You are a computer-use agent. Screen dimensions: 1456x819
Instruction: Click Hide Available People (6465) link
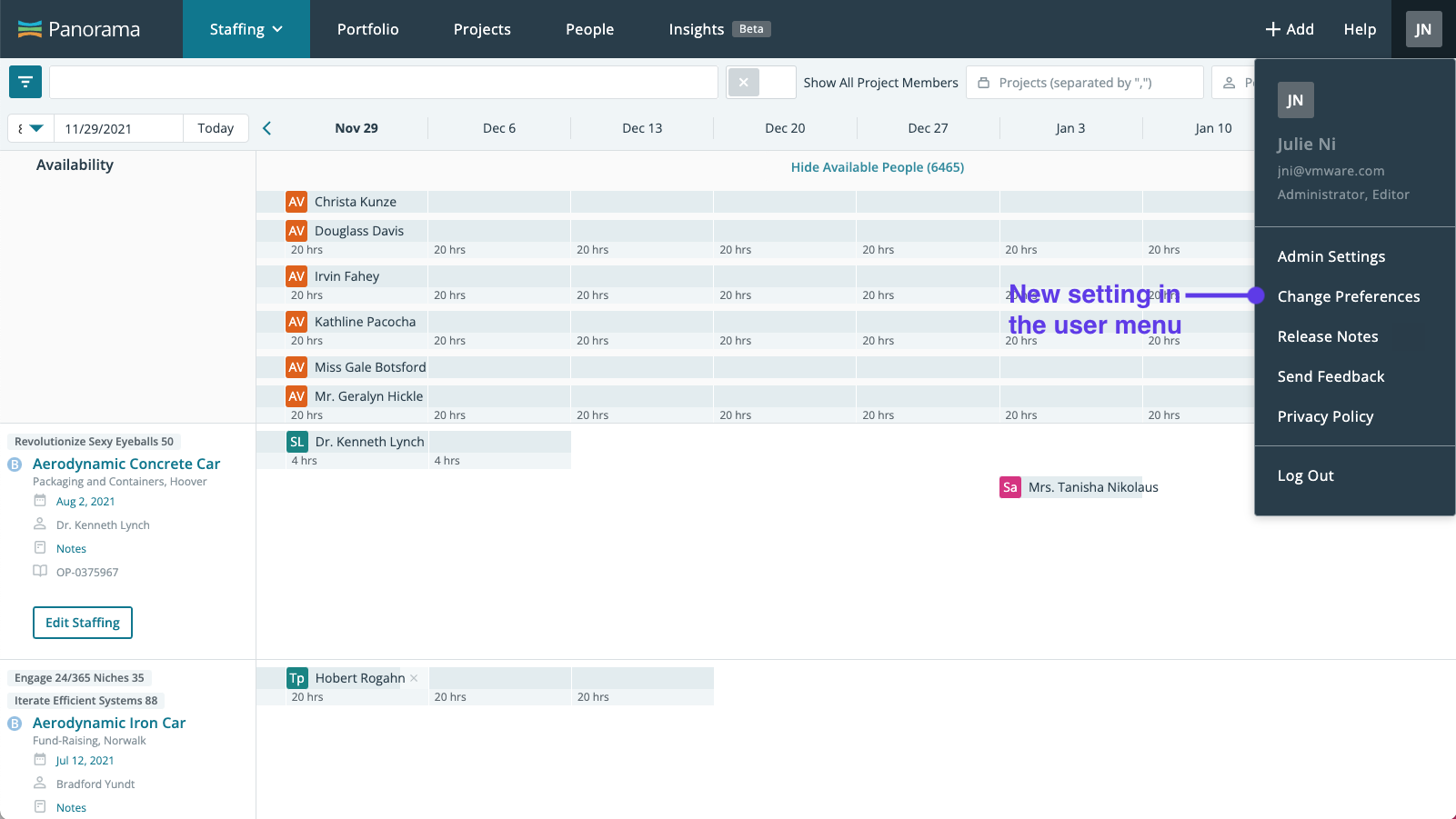[877, 167]
